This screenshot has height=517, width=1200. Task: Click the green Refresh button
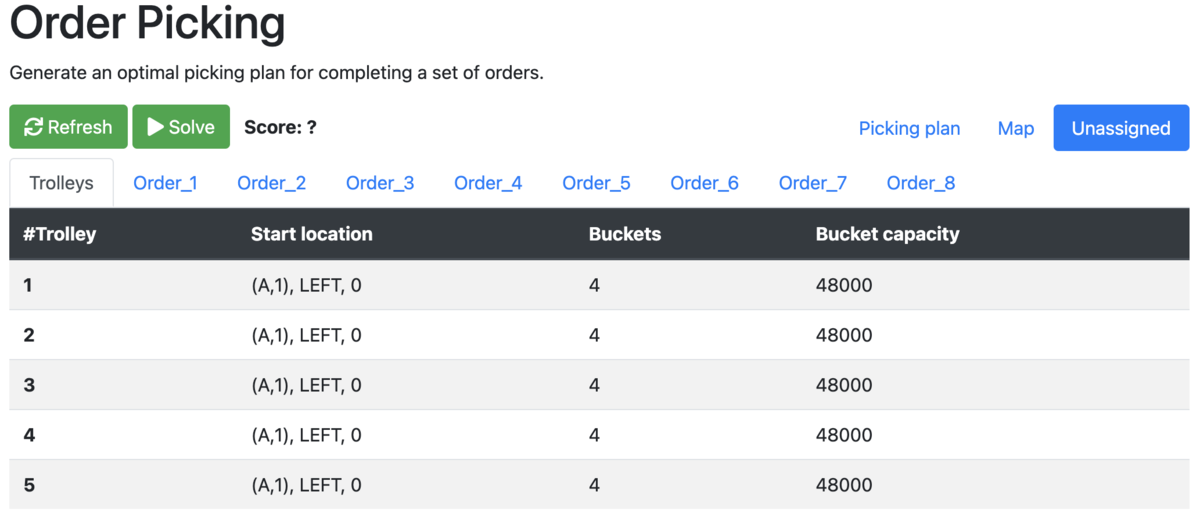point(69,127)
